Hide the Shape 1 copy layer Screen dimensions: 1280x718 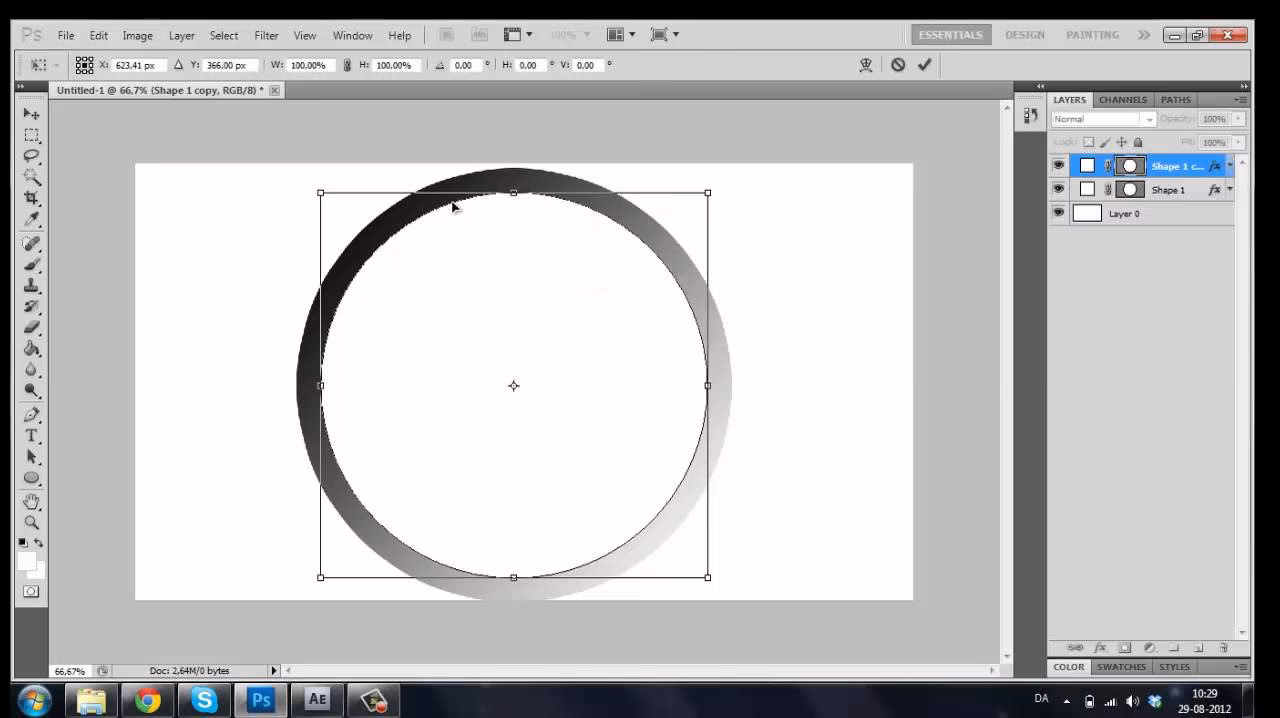1059,166
